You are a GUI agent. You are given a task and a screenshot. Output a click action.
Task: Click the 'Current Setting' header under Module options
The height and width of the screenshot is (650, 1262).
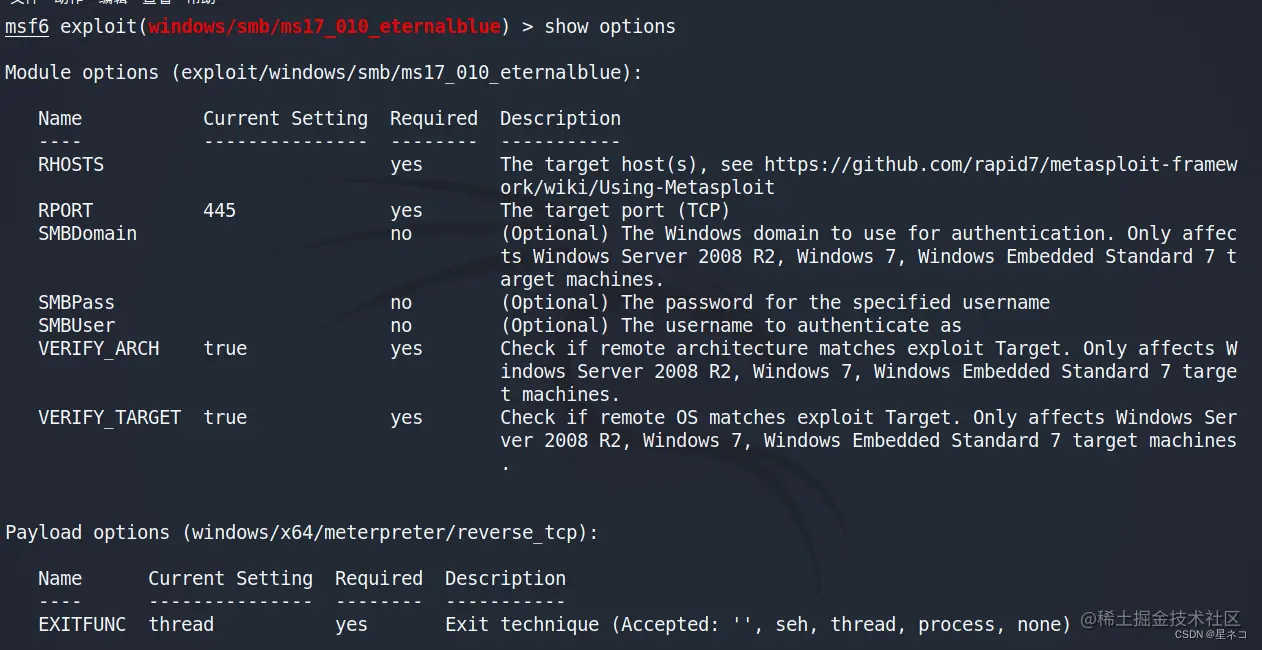[x=285, y=119]
